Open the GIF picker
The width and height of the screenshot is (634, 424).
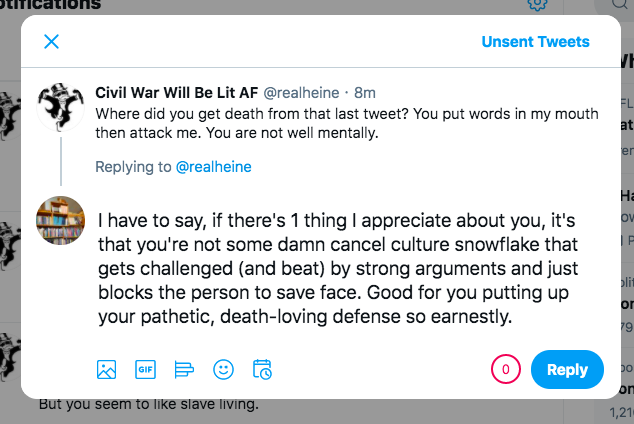coord(145,369)
